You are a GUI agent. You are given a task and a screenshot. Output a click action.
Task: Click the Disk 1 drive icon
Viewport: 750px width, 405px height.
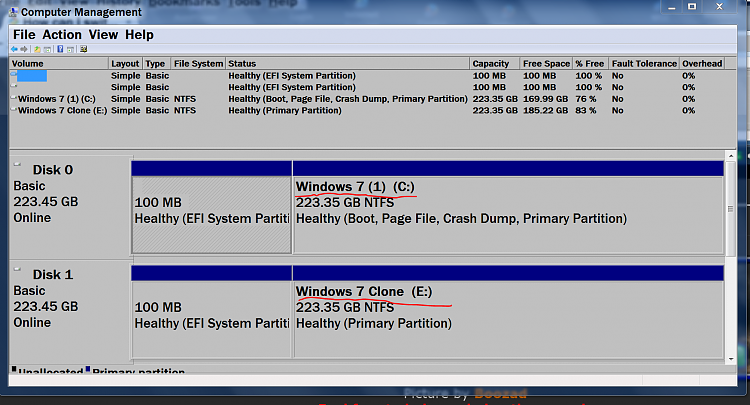coord(18,269)
